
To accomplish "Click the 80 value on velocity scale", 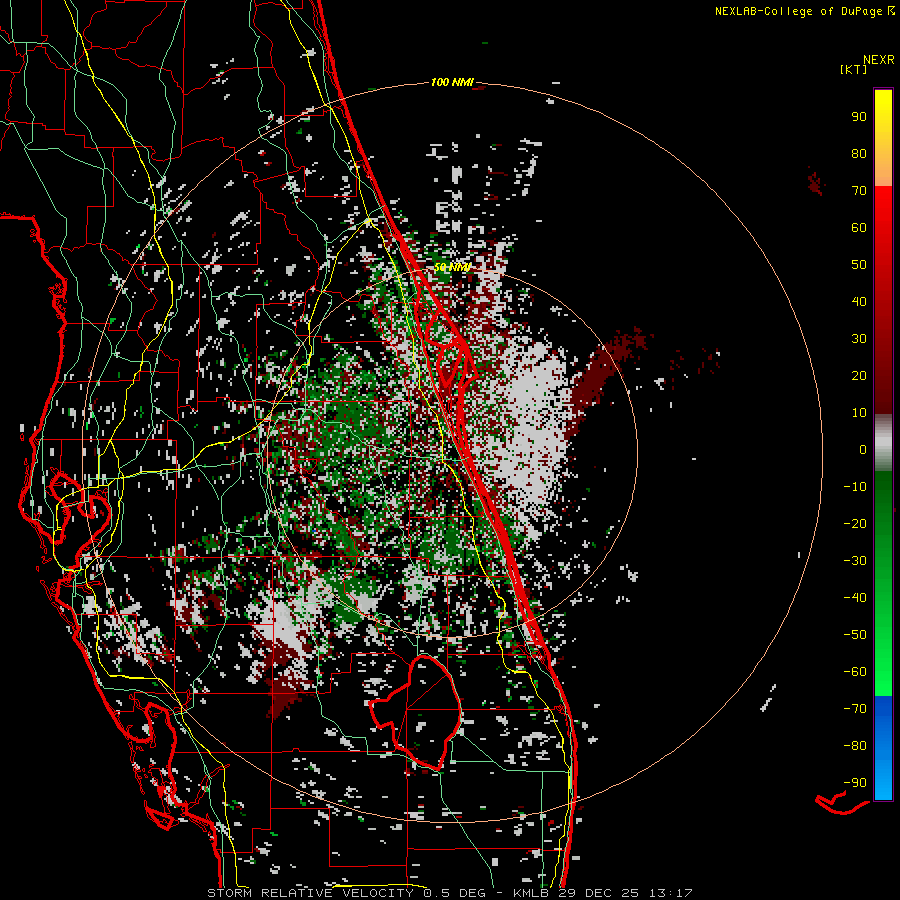I will pos(859,153).
